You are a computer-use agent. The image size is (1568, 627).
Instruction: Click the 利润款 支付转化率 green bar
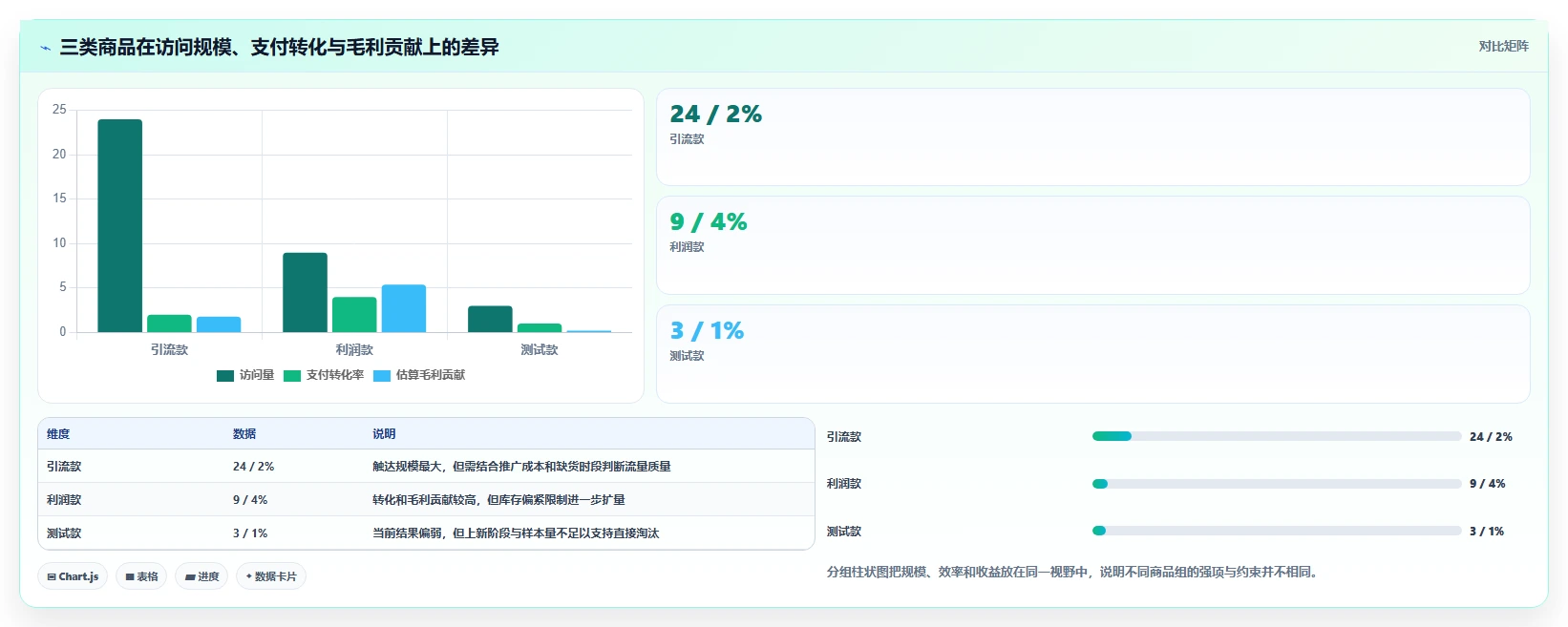pyautogui.click(x=354, y=315)
